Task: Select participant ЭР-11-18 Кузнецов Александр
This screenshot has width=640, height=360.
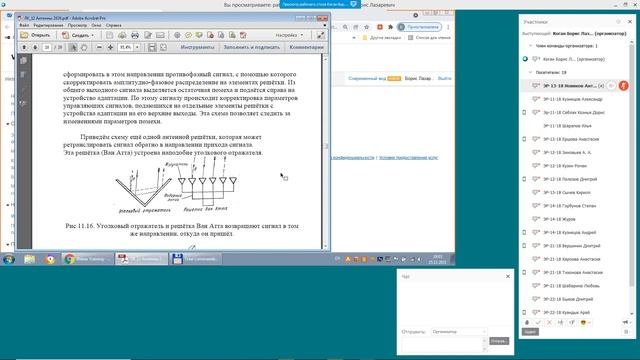Action: click(573, 99)
